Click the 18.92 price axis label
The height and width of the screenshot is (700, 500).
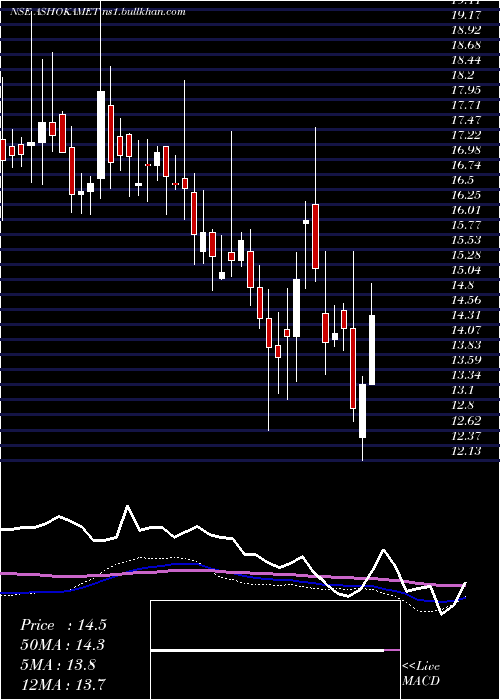[x=466, y=30]
